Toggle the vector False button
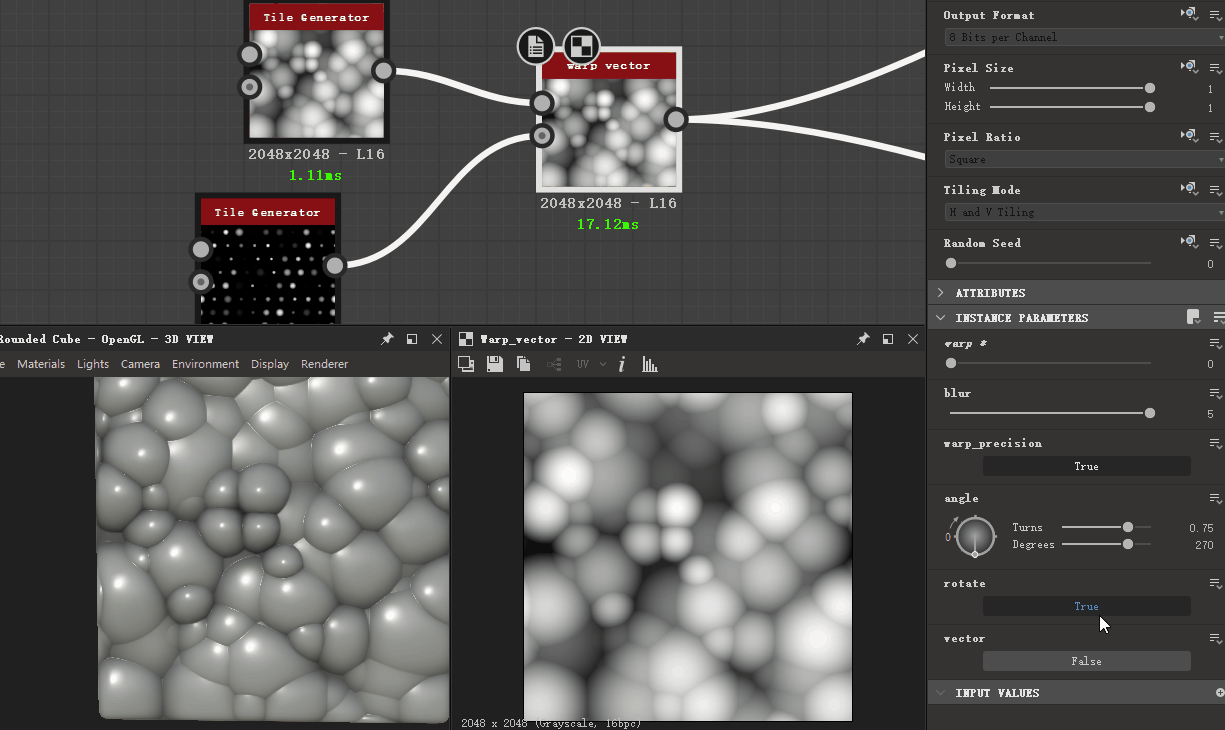 (x=1086, y=661)
